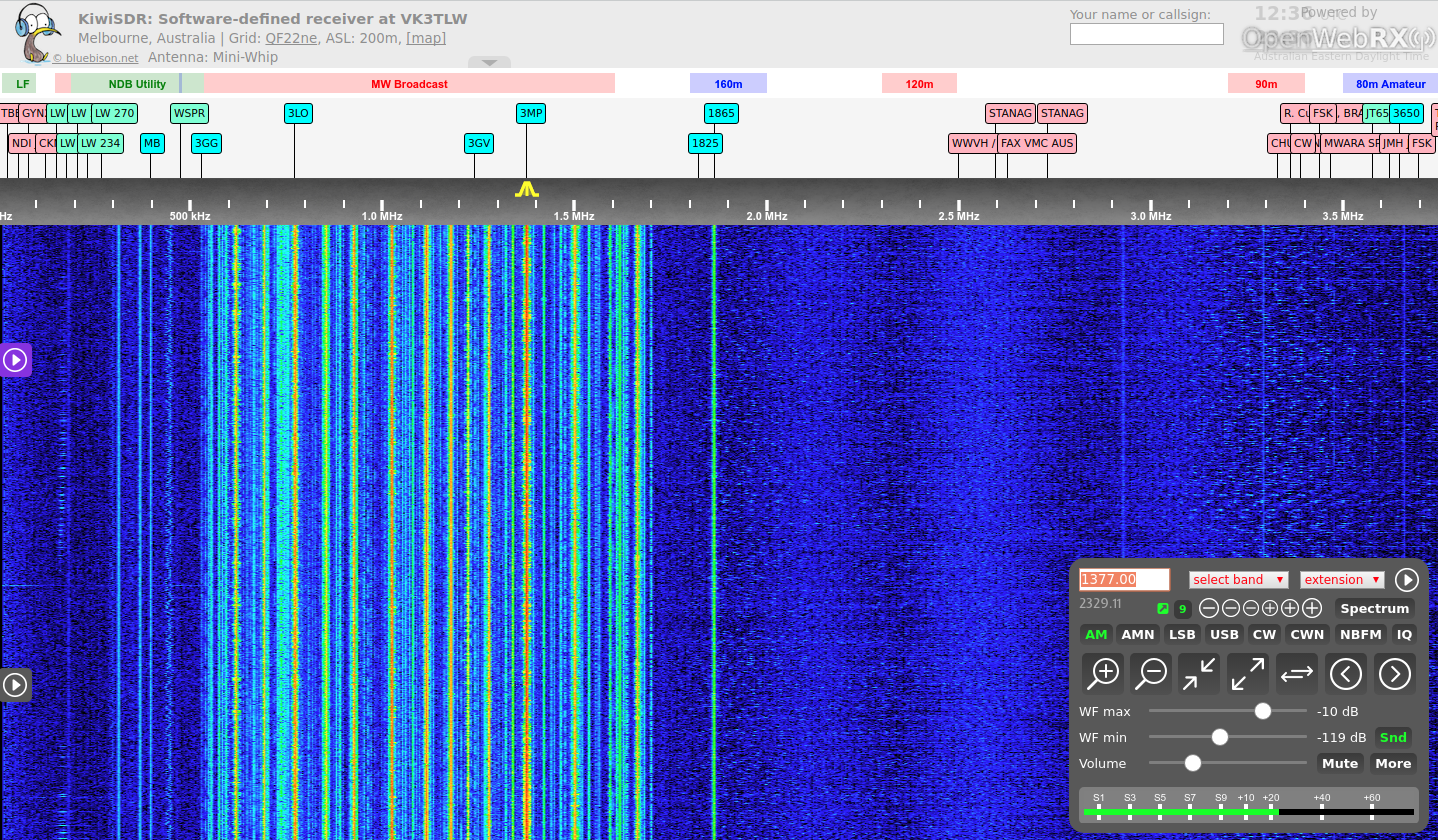Click the zoom out magnifier icon
This screenshot has height=840, width=1438.
click(1151, 674)
